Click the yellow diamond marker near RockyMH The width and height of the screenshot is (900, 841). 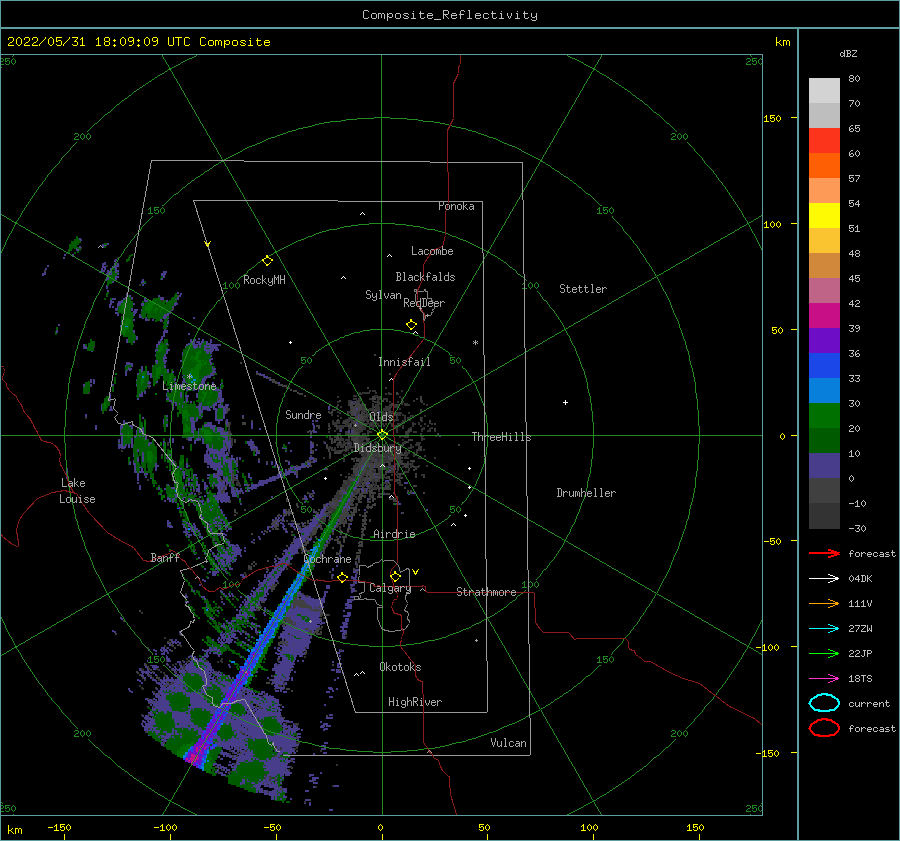tap(267, 261)
